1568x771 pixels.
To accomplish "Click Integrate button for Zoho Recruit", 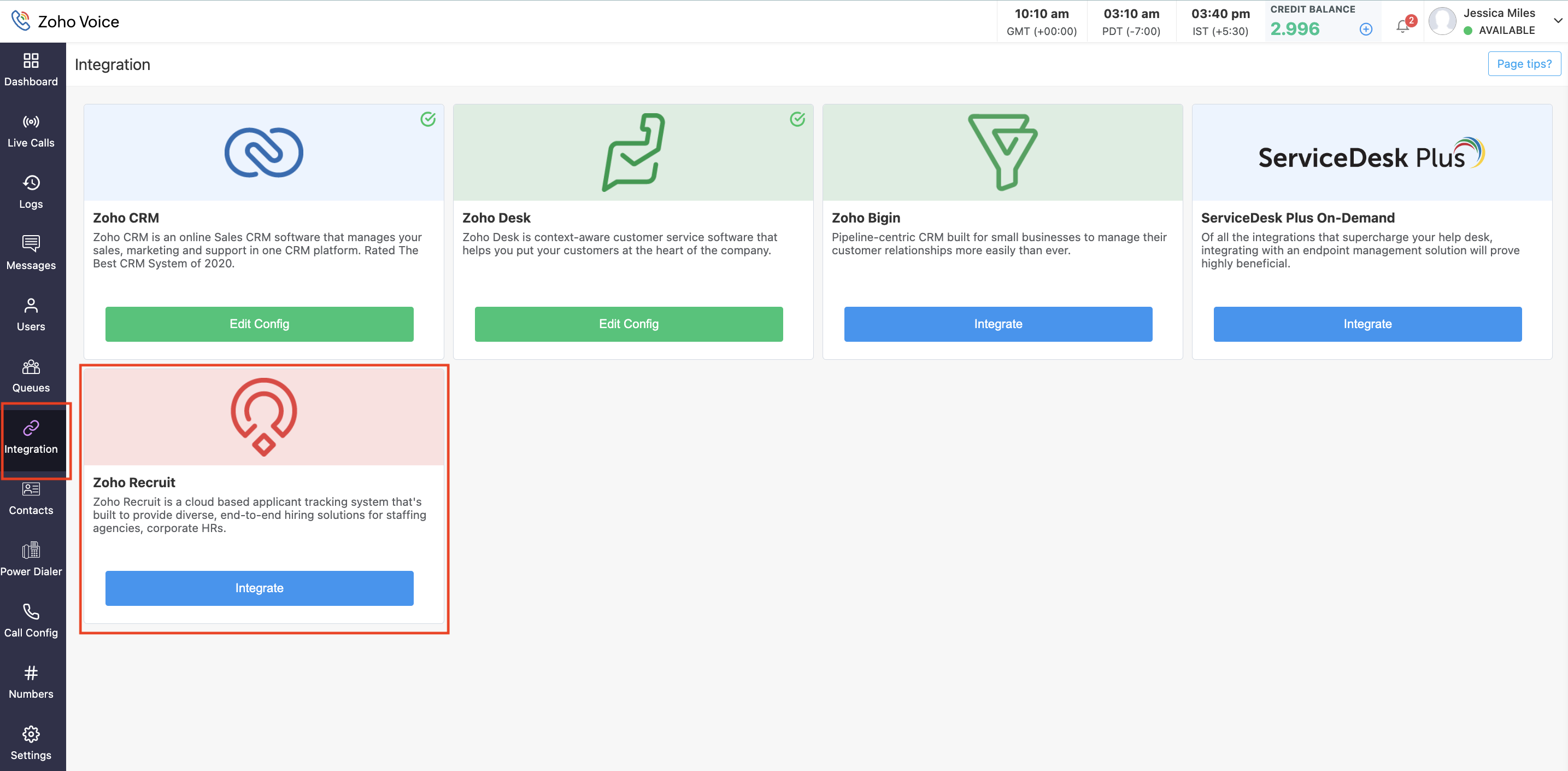I will (259, 588).
